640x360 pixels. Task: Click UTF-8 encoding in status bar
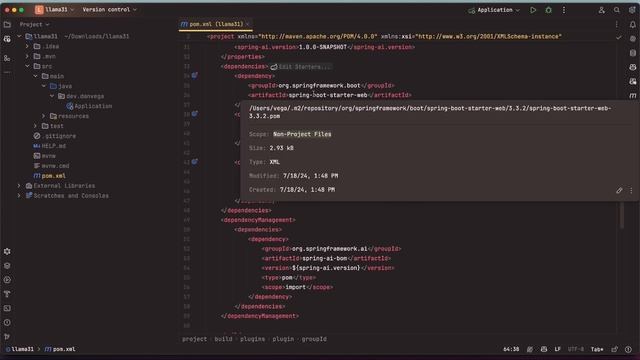point(576,349)
